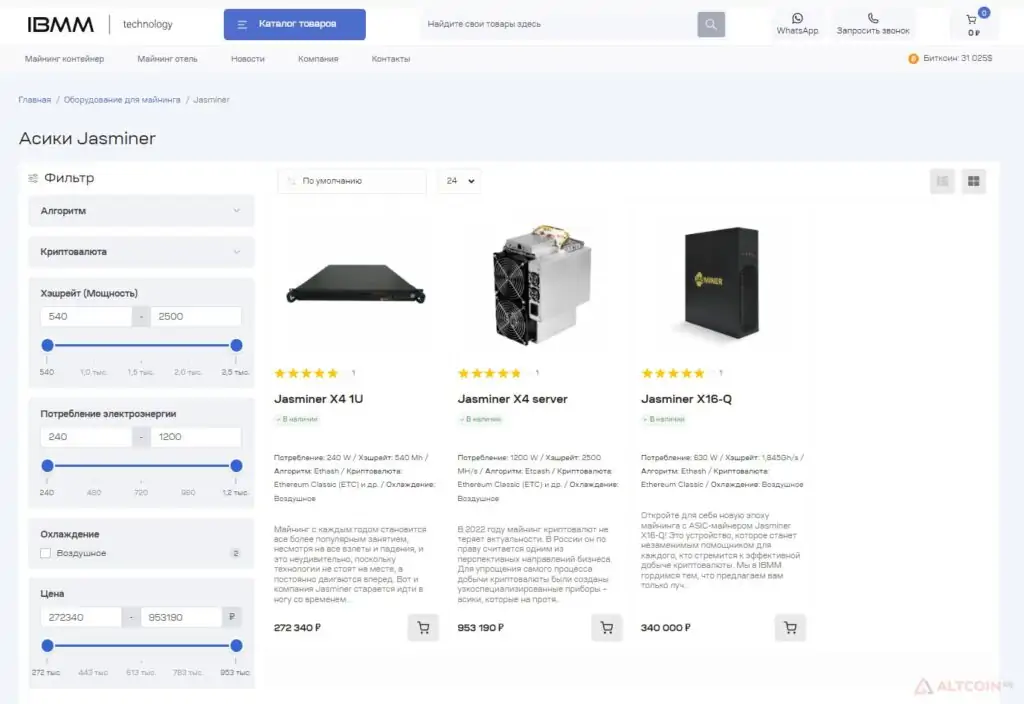
Task: Open Оборудование для майнинга breadcrumb
Action: (122, 100)
